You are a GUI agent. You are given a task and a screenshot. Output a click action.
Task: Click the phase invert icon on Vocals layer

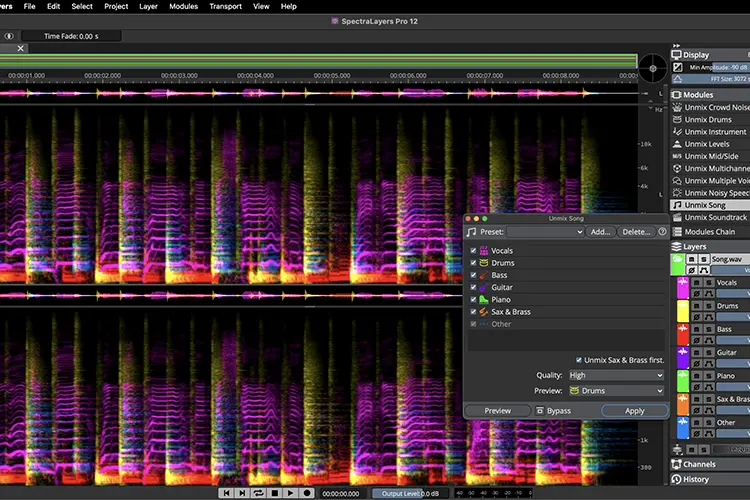click(697, 293)
